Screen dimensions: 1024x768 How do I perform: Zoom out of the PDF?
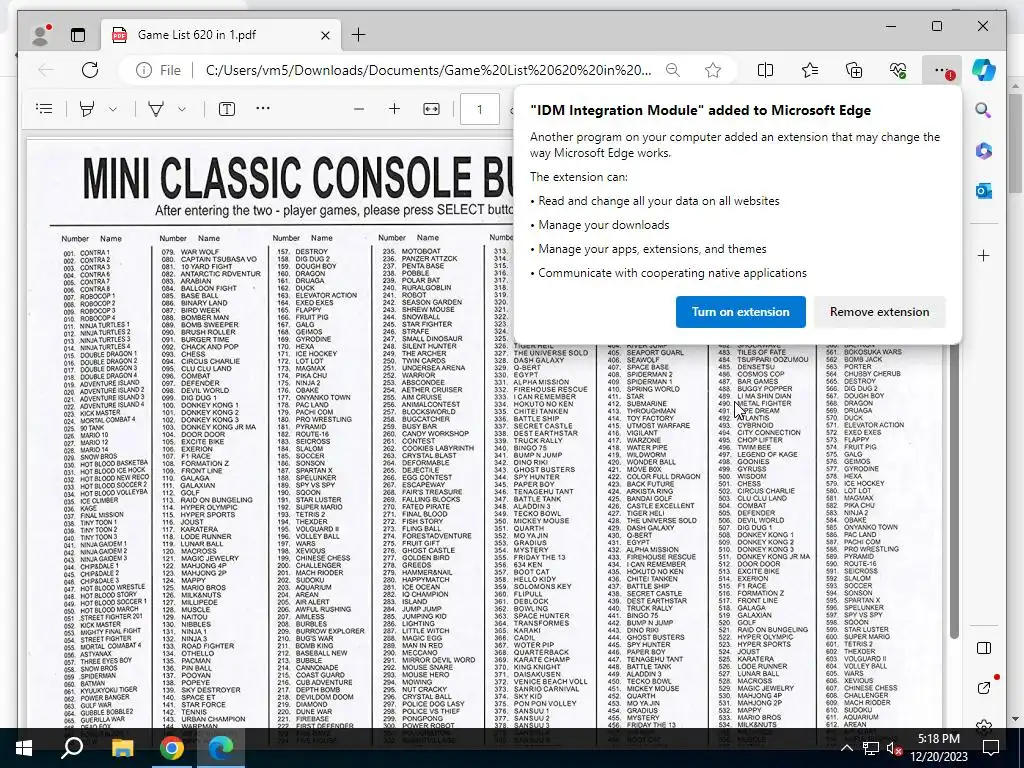click(359, 109)
